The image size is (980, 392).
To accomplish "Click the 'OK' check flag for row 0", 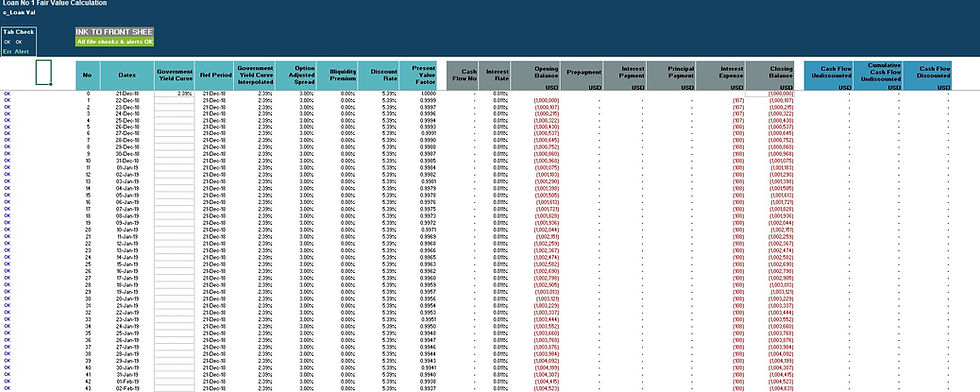I will (8, 93).
